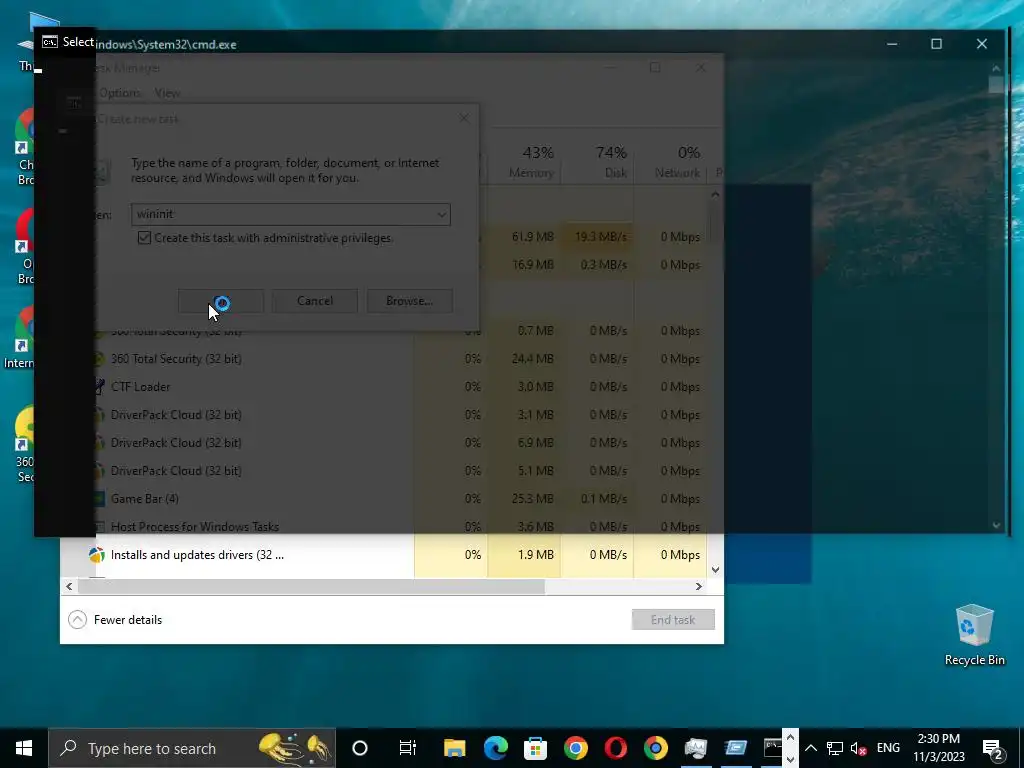This screenshot has width=1024, height=768.
Task: Launch Opera browser from the taskbar
Action: [615, 748]
